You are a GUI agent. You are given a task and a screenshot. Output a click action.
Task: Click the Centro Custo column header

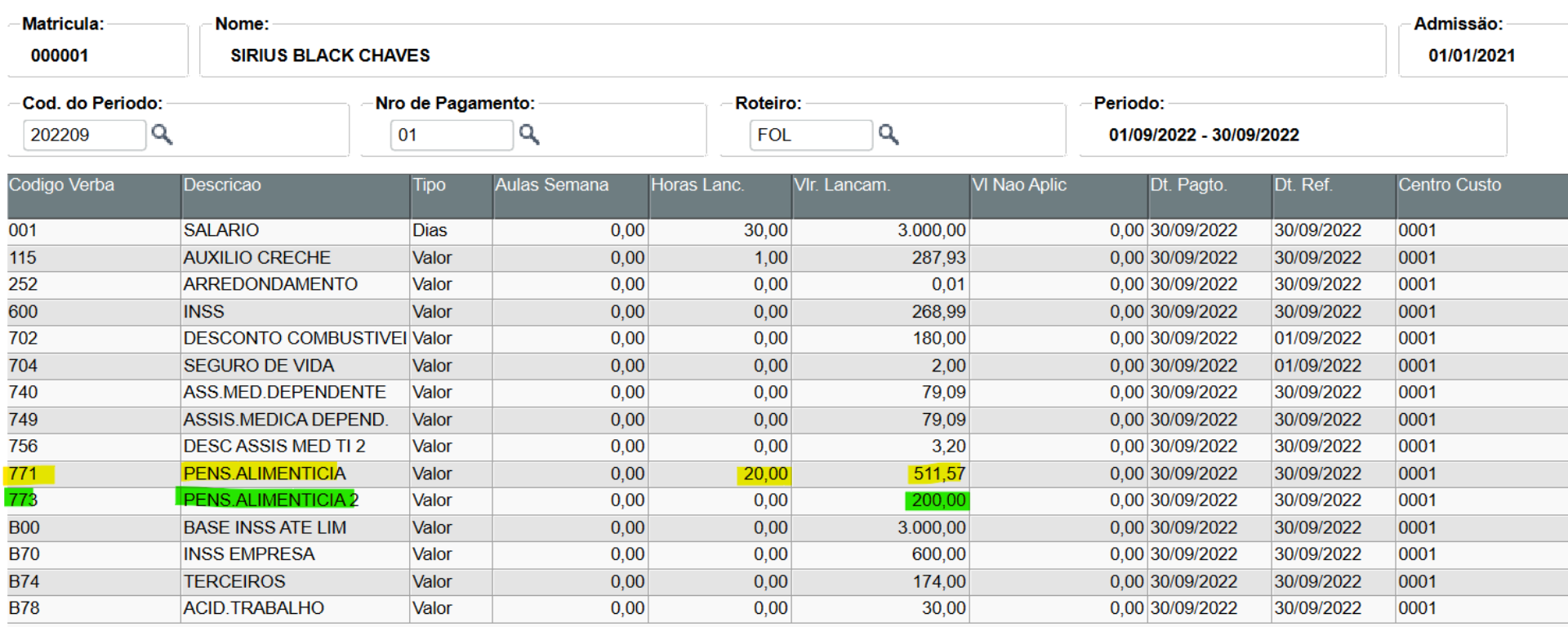pos(1481,195)
